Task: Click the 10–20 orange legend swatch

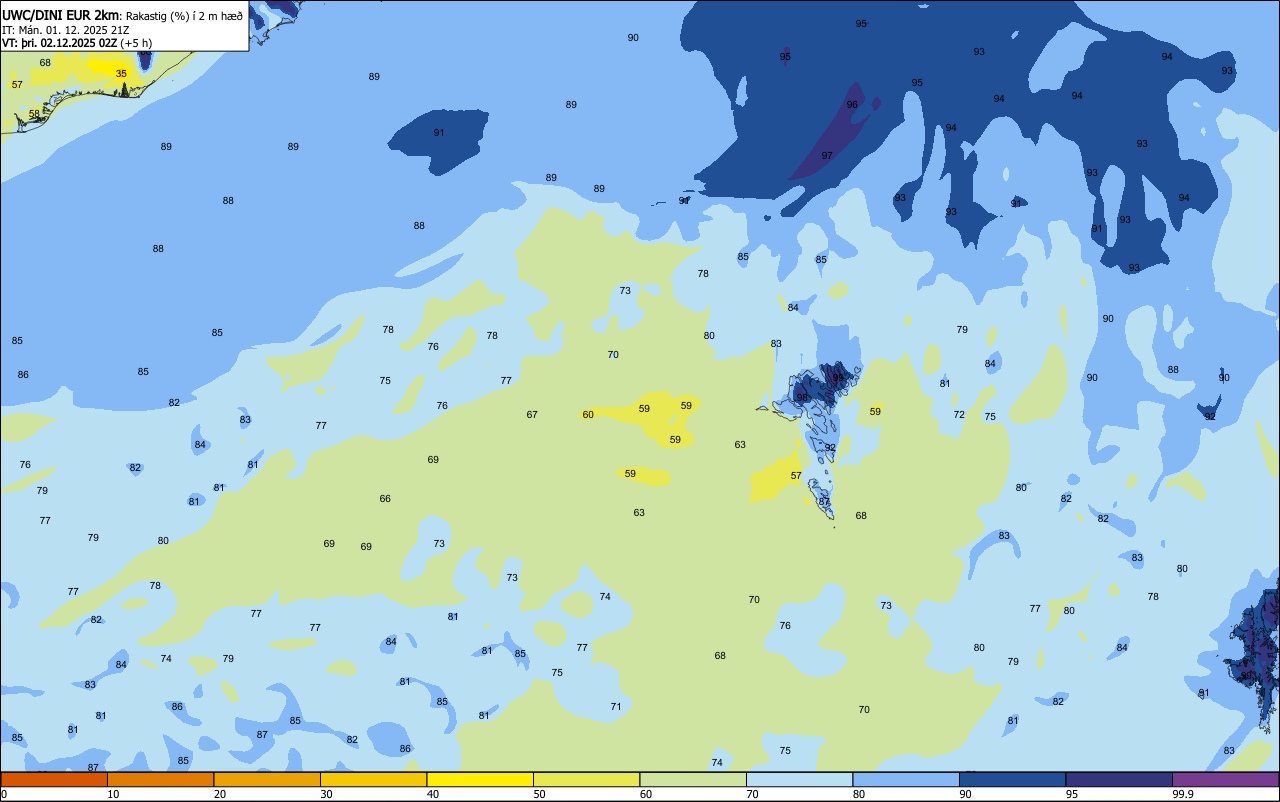Action: [x=160, y=779]
